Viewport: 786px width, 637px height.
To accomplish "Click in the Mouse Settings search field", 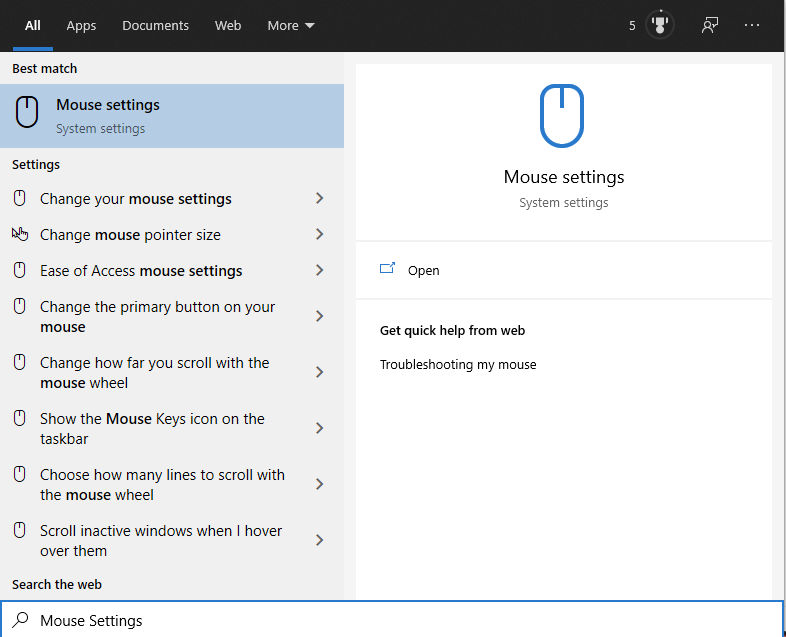I will tap(400, 621).
